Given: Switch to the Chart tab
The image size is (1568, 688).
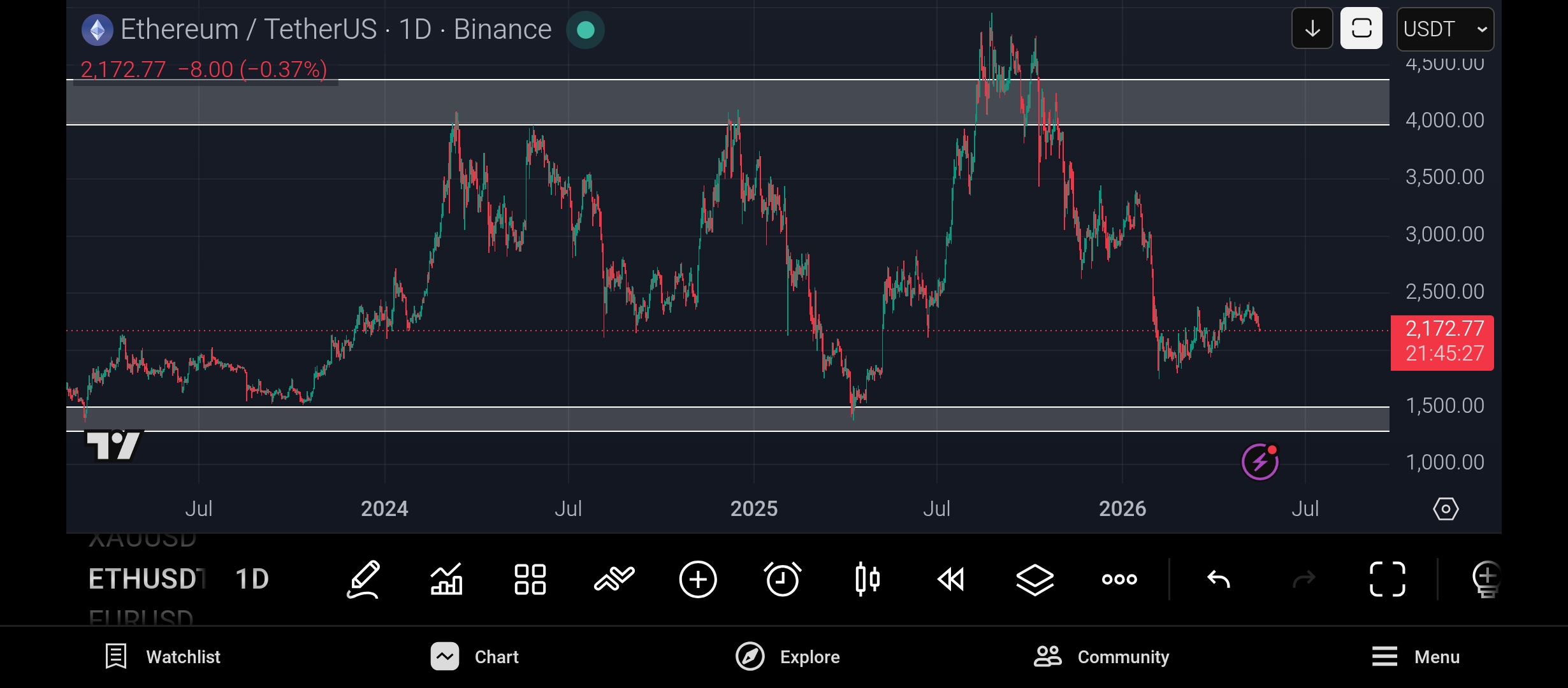Looking at the screenshot, I should (x=475, y=657).
